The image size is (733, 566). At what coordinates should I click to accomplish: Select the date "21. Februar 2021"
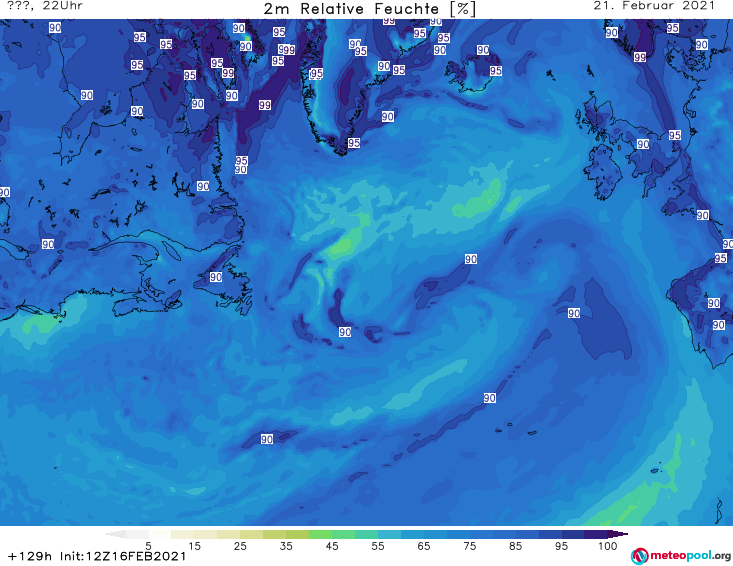point(654,6)
